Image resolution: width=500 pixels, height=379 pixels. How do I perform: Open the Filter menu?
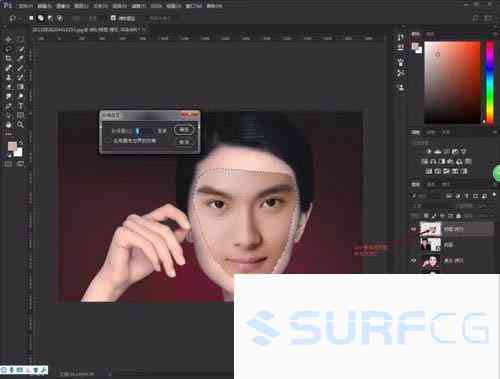[x=138, y=6]
